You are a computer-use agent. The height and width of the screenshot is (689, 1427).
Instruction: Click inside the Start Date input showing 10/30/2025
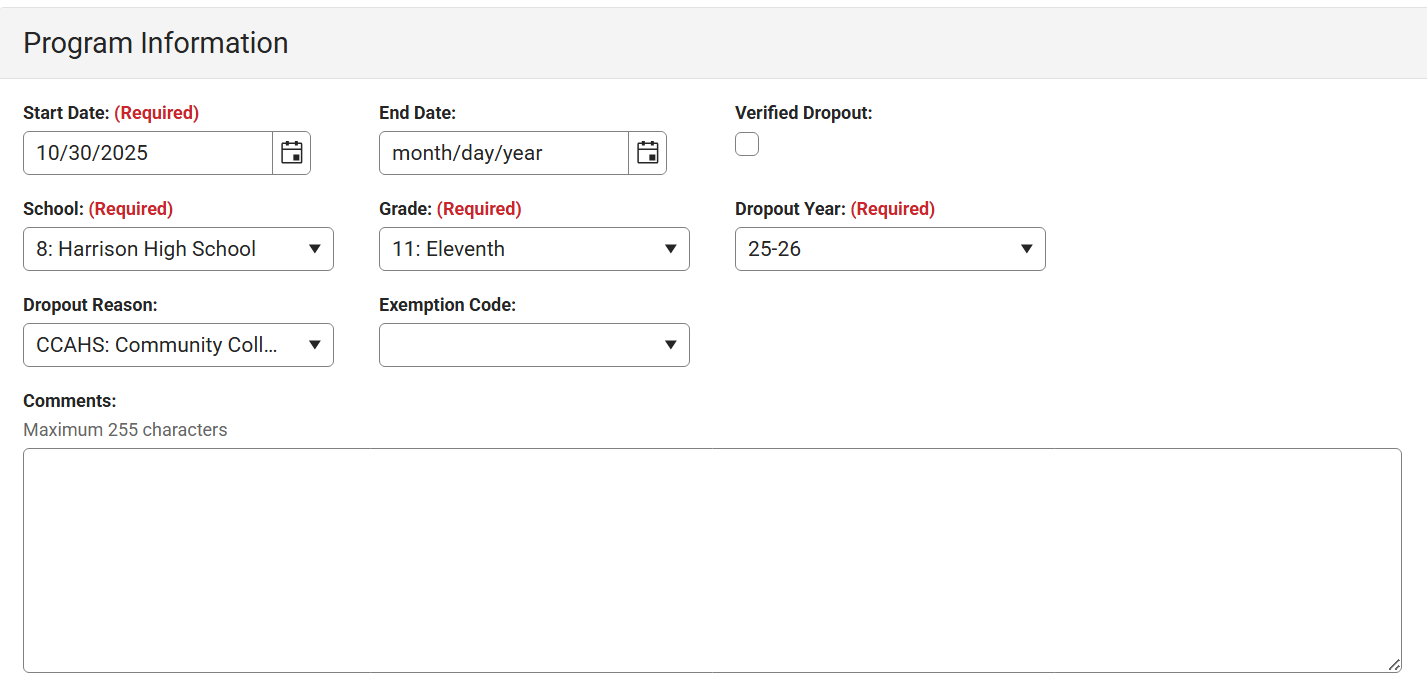pos(140,152)
